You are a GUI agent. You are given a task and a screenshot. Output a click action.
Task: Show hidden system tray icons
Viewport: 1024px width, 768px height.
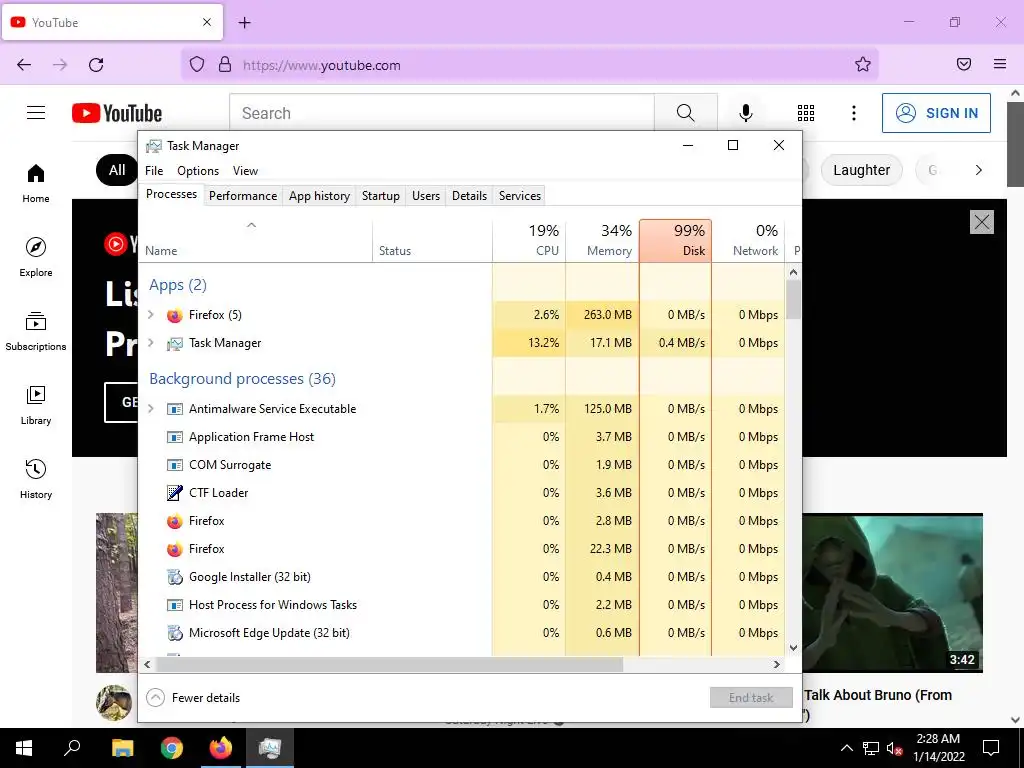[846, 748]
